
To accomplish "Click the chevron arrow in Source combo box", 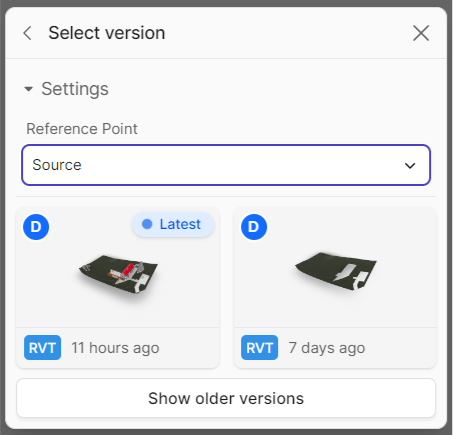I will coord(410,165).
